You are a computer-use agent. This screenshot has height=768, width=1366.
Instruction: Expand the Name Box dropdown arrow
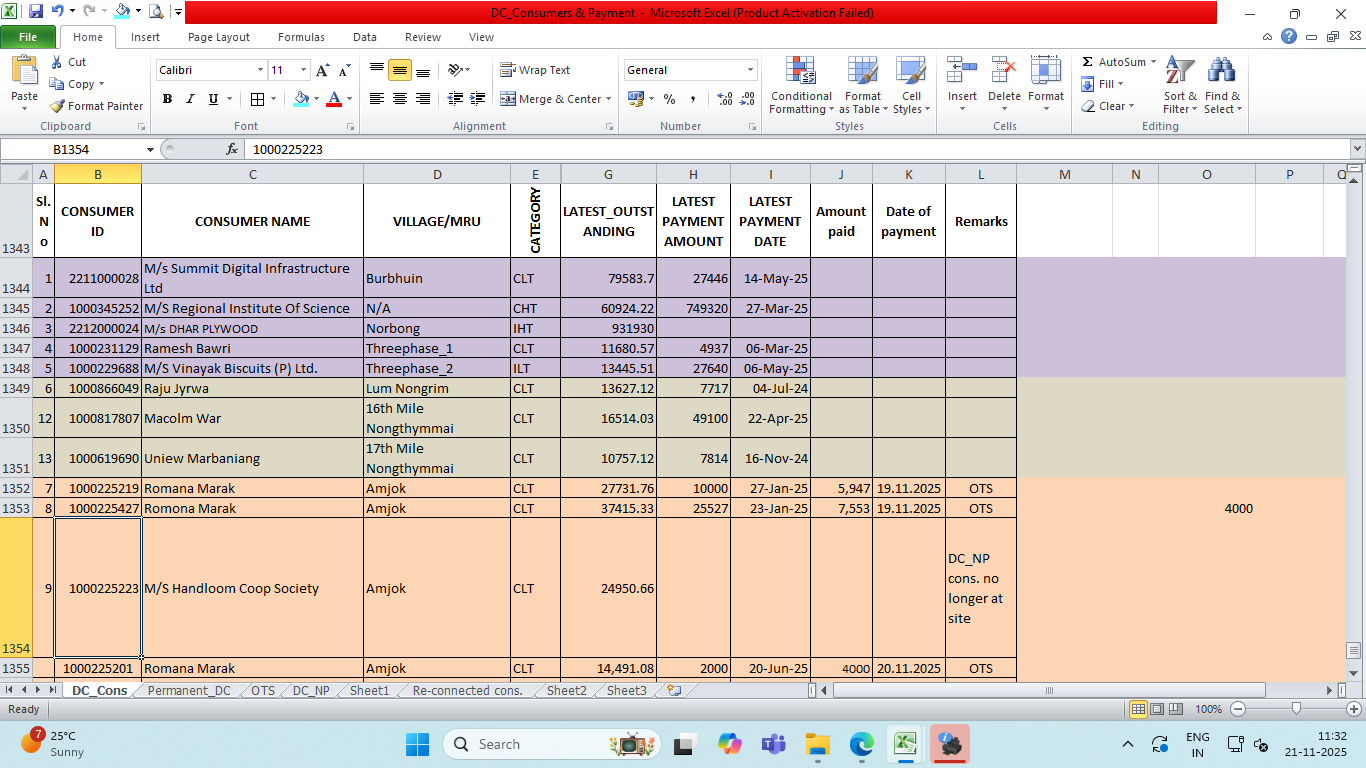pos(150,149)
